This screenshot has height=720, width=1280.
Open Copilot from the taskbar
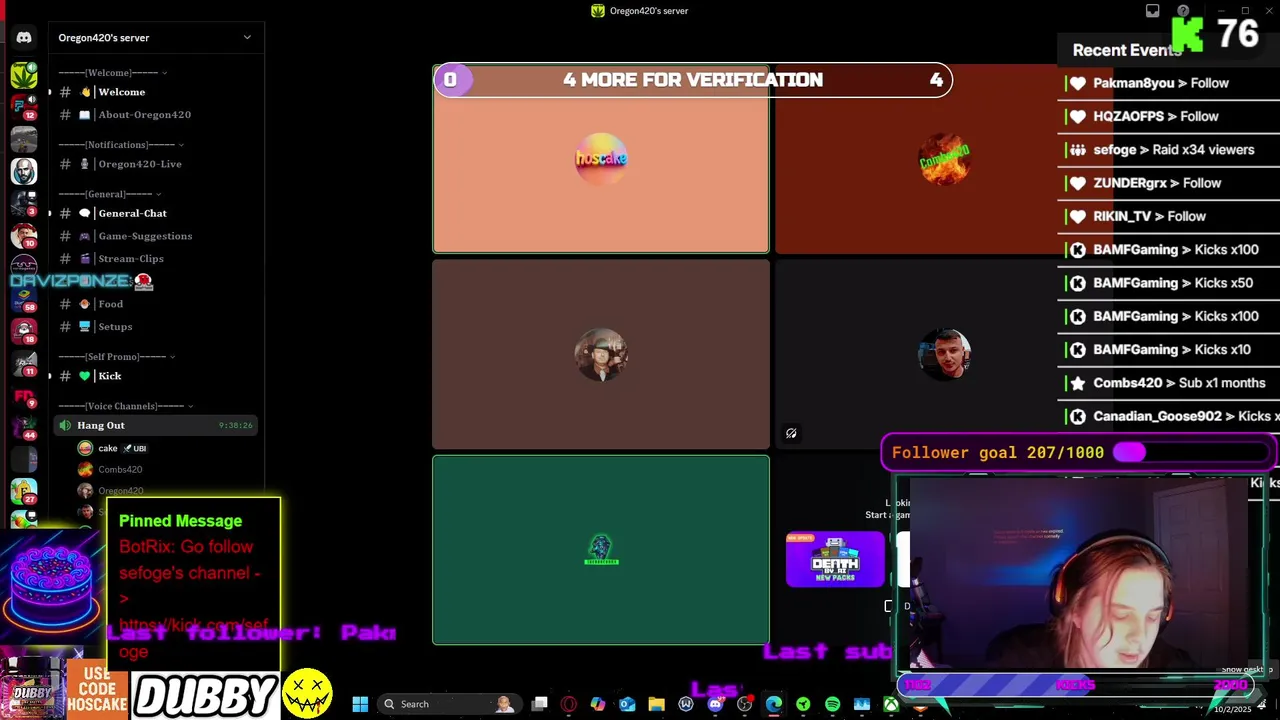598,704
